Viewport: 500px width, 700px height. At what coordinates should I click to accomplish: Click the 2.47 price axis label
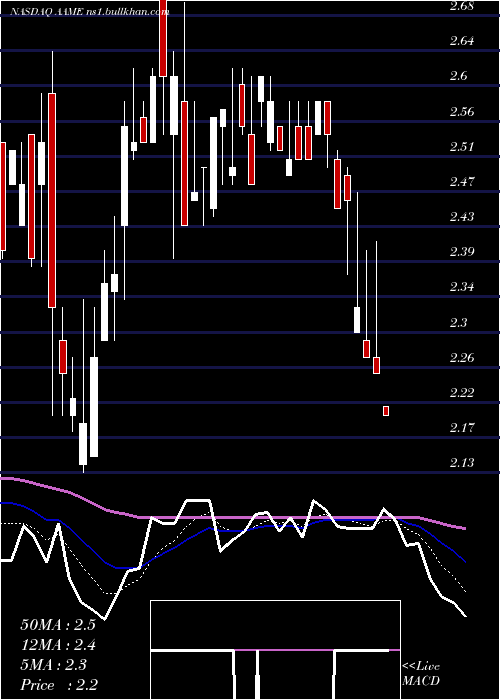pyautogui.click(x=462, y=181)
